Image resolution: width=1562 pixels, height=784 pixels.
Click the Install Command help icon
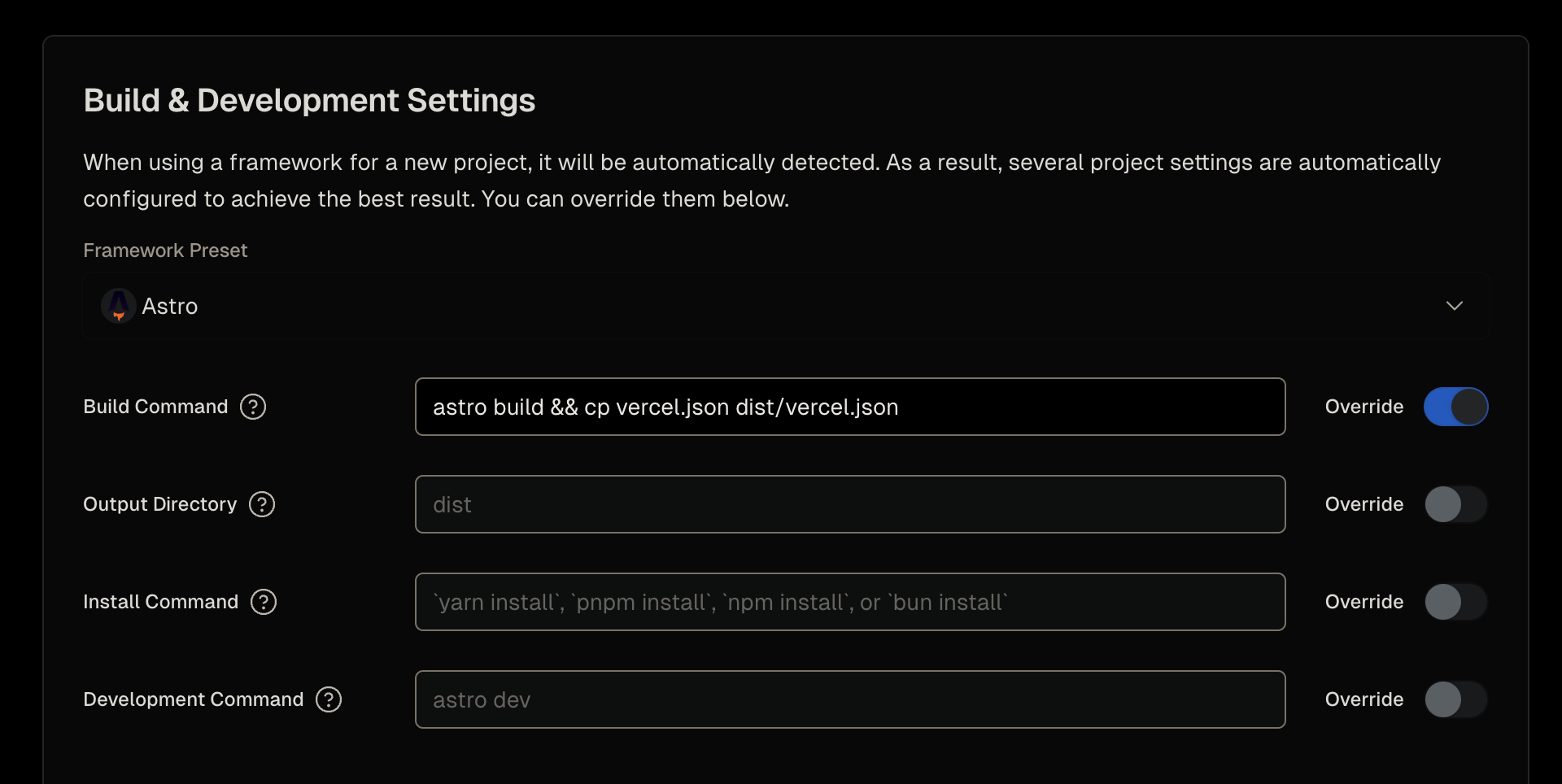(264, 602)
